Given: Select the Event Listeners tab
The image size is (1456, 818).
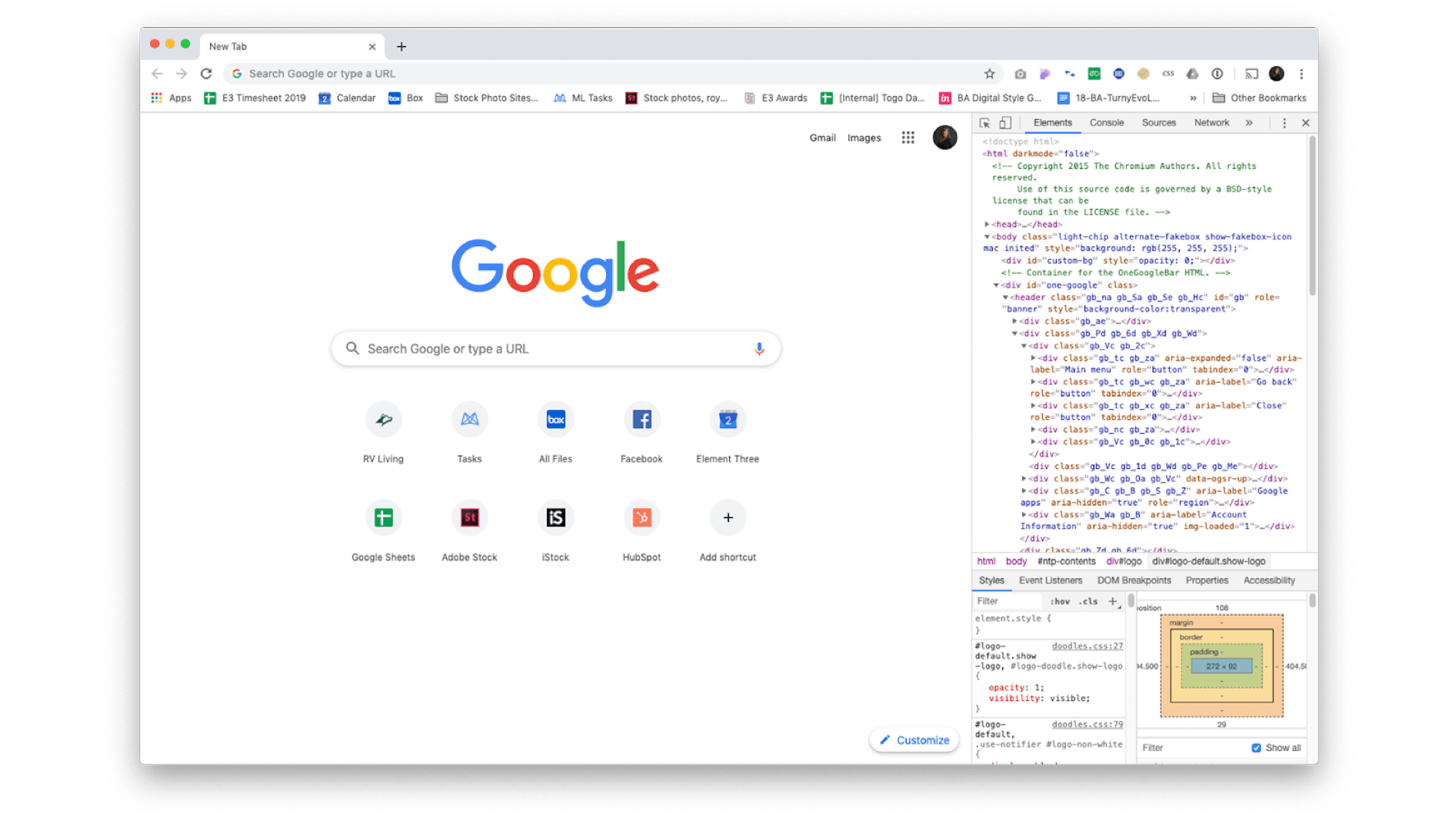Looking at the screenshot, I should tap(1050, 580).
